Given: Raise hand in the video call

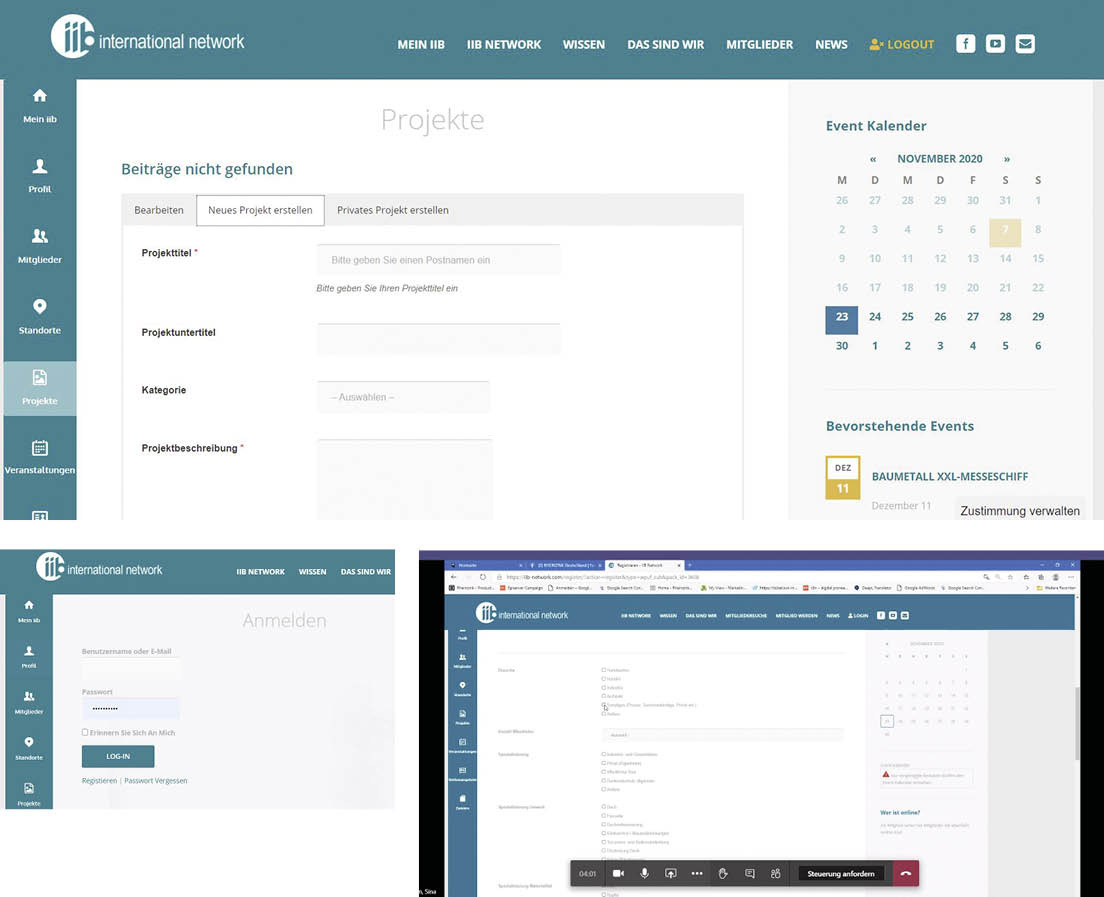Looking at the screenshot, I should pyautogui.click(x=722, y=873).
